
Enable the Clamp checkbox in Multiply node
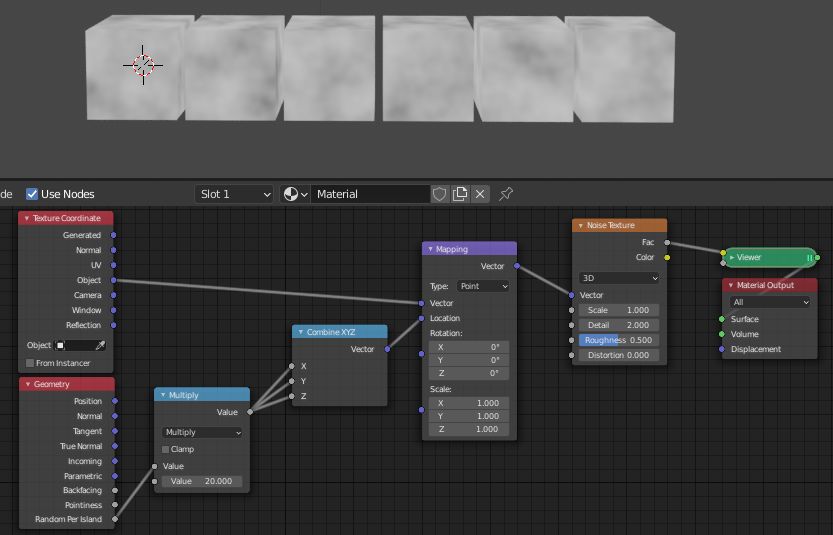[x=165, y=449]
